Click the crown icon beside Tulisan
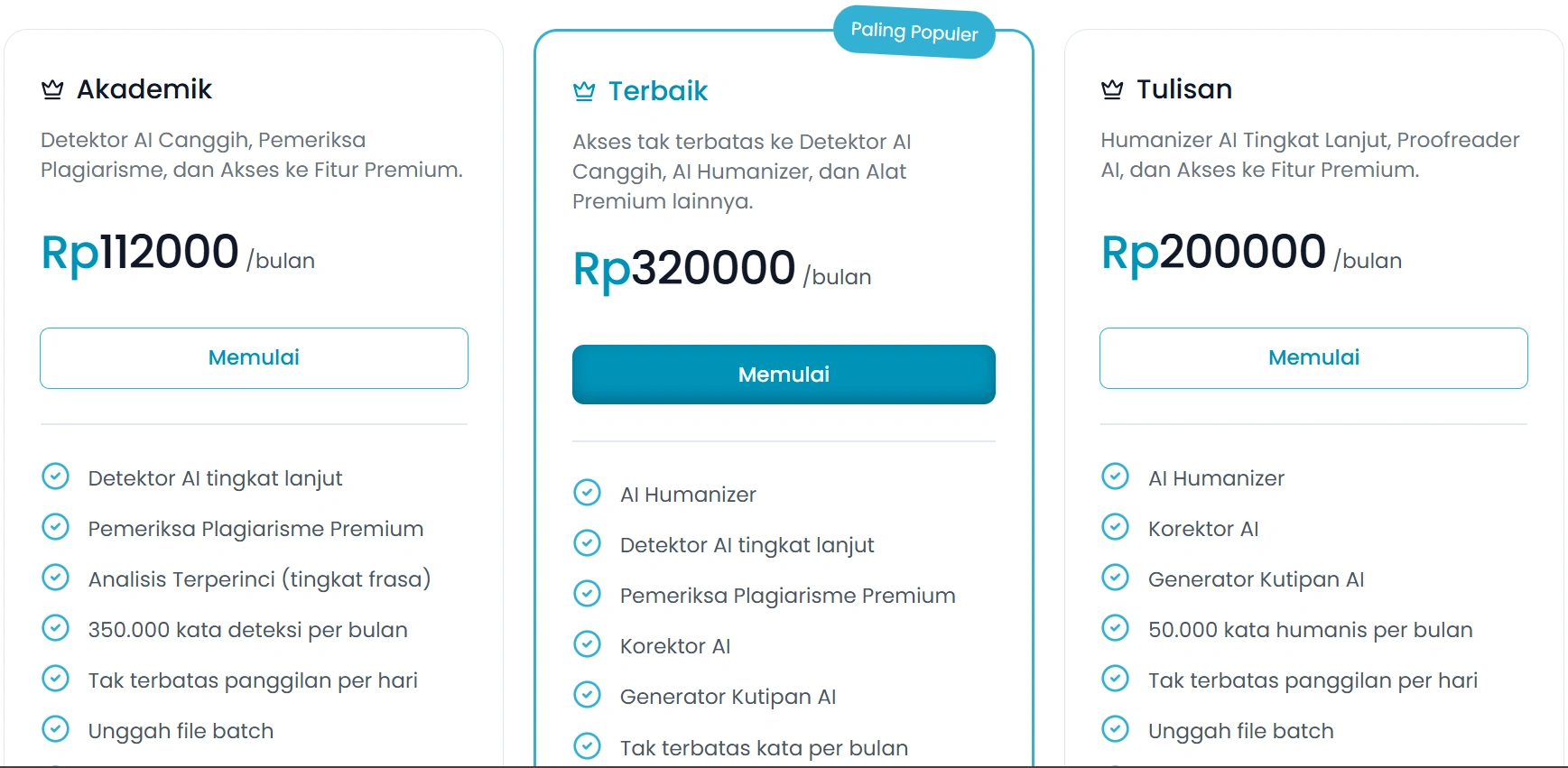Screen dimensions: 1568x768 [1112, 89]
